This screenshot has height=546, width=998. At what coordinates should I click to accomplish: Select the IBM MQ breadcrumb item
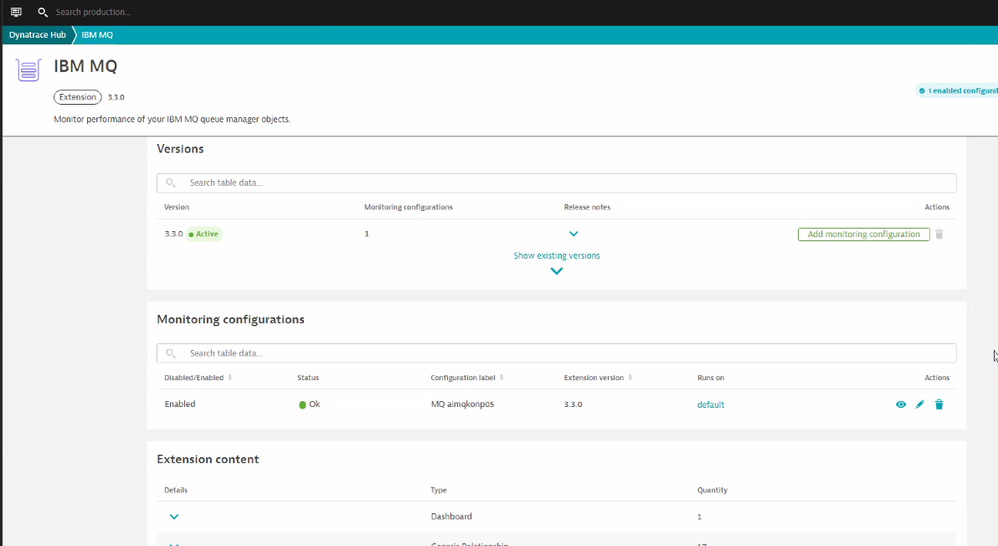pos(97,35)
